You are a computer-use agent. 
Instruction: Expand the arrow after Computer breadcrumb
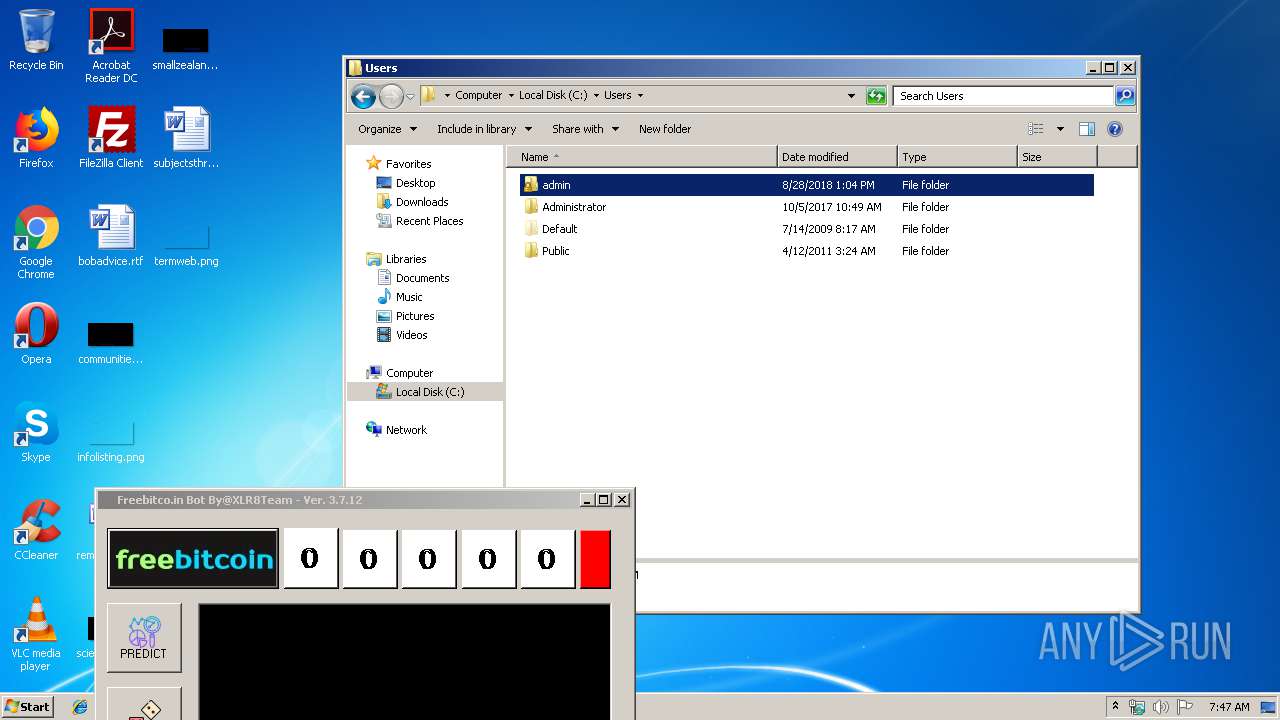[x=511, y=96]
